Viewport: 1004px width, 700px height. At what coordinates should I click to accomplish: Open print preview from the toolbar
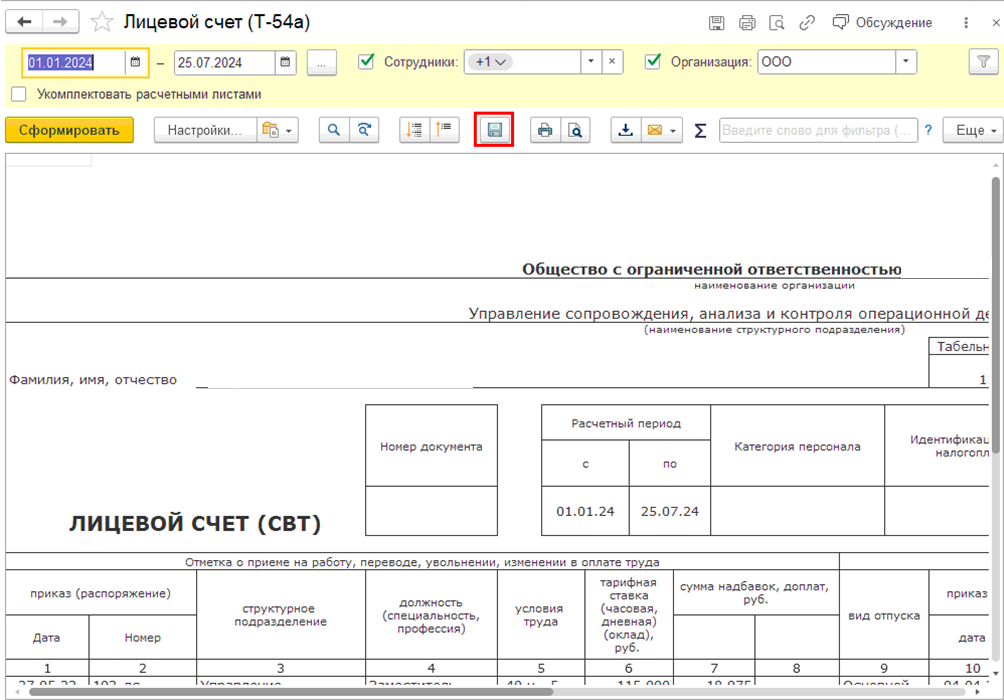575,130
